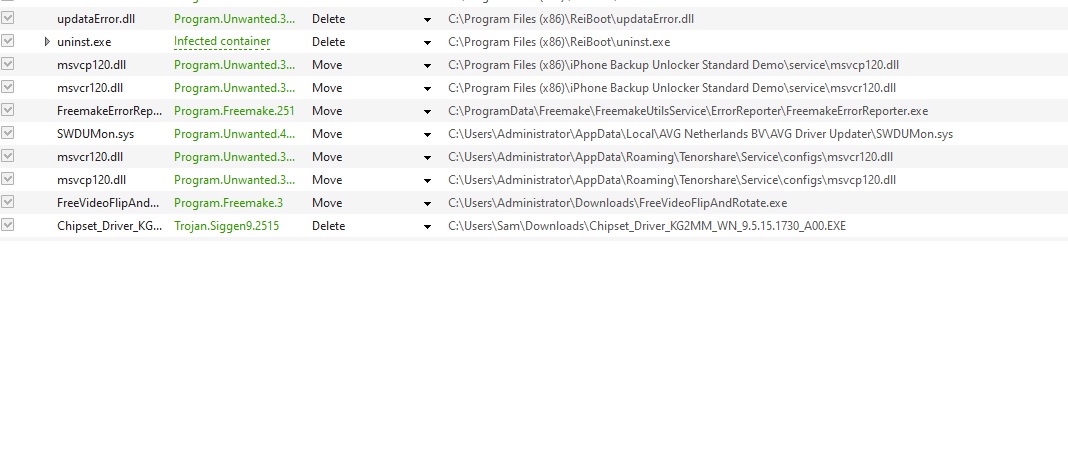Toggle checkbox for FreemakeErrorReporter entry

(x=8, y=110)
